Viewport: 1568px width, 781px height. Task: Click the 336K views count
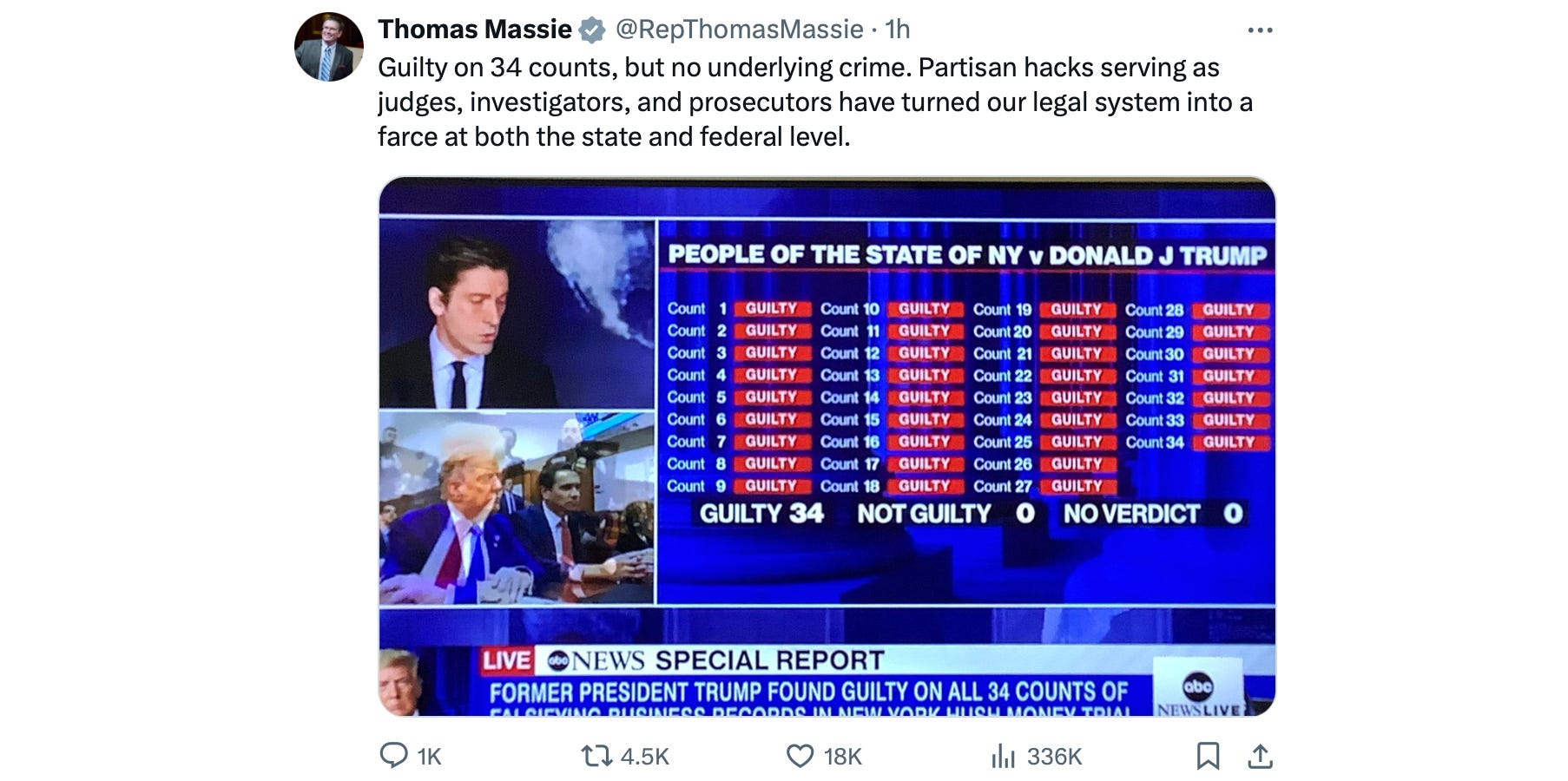(1054, 757)
